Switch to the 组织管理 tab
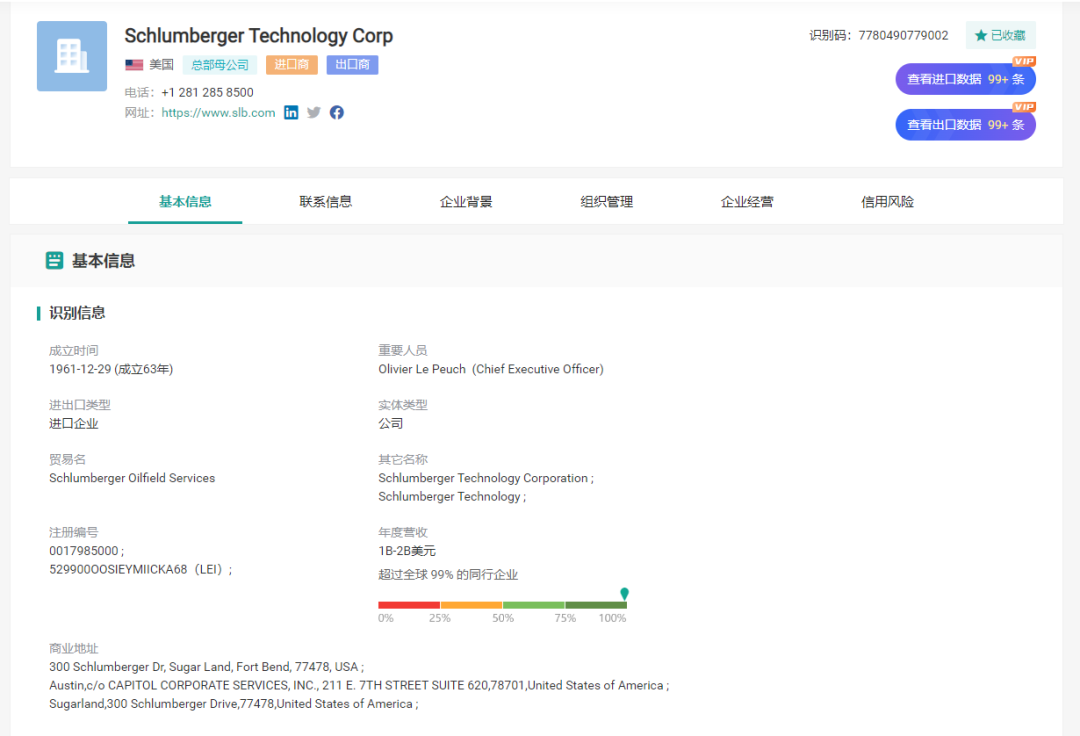Screen dimensions: 1080x736 tap(607, 202)
